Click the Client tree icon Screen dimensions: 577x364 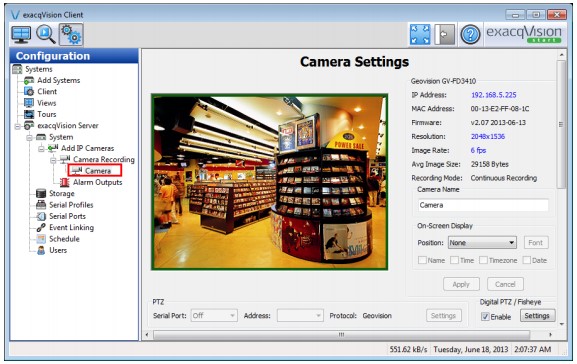coord(29,91)
